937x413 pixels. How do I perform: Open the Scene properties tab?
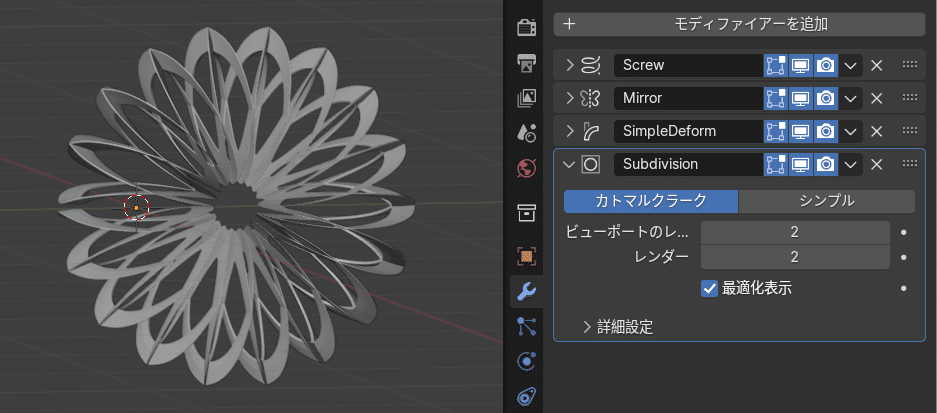pyautogui.click(x=526, y=133)
